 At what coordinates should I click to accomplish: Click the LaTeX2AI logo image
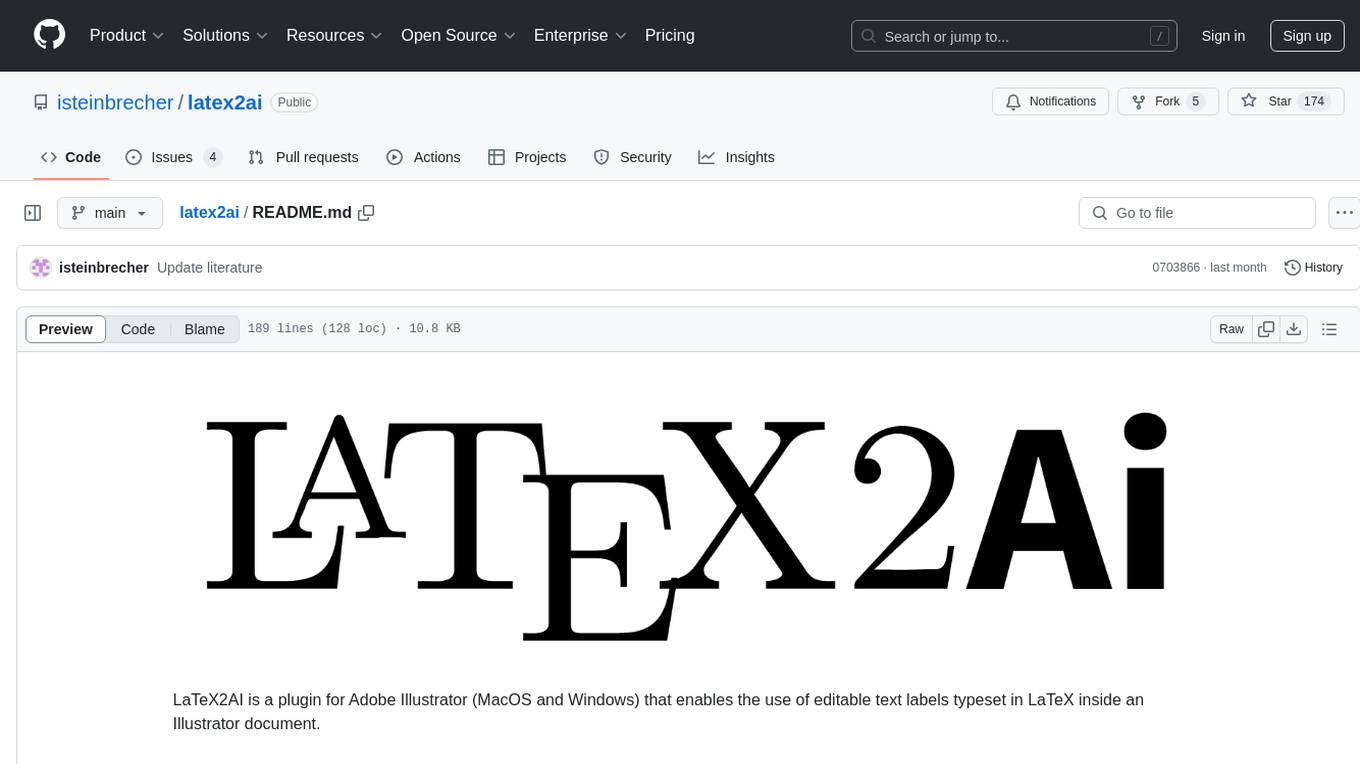[x=686, y=527]
